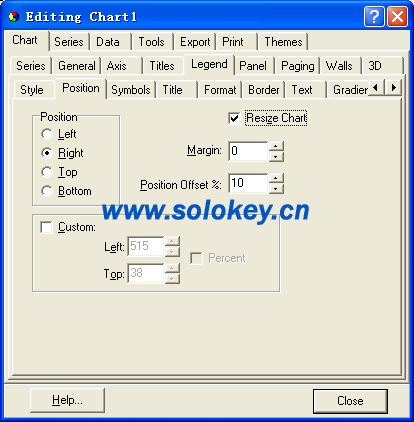
Task: Open the Export tab
Action: tap(195, 42)
